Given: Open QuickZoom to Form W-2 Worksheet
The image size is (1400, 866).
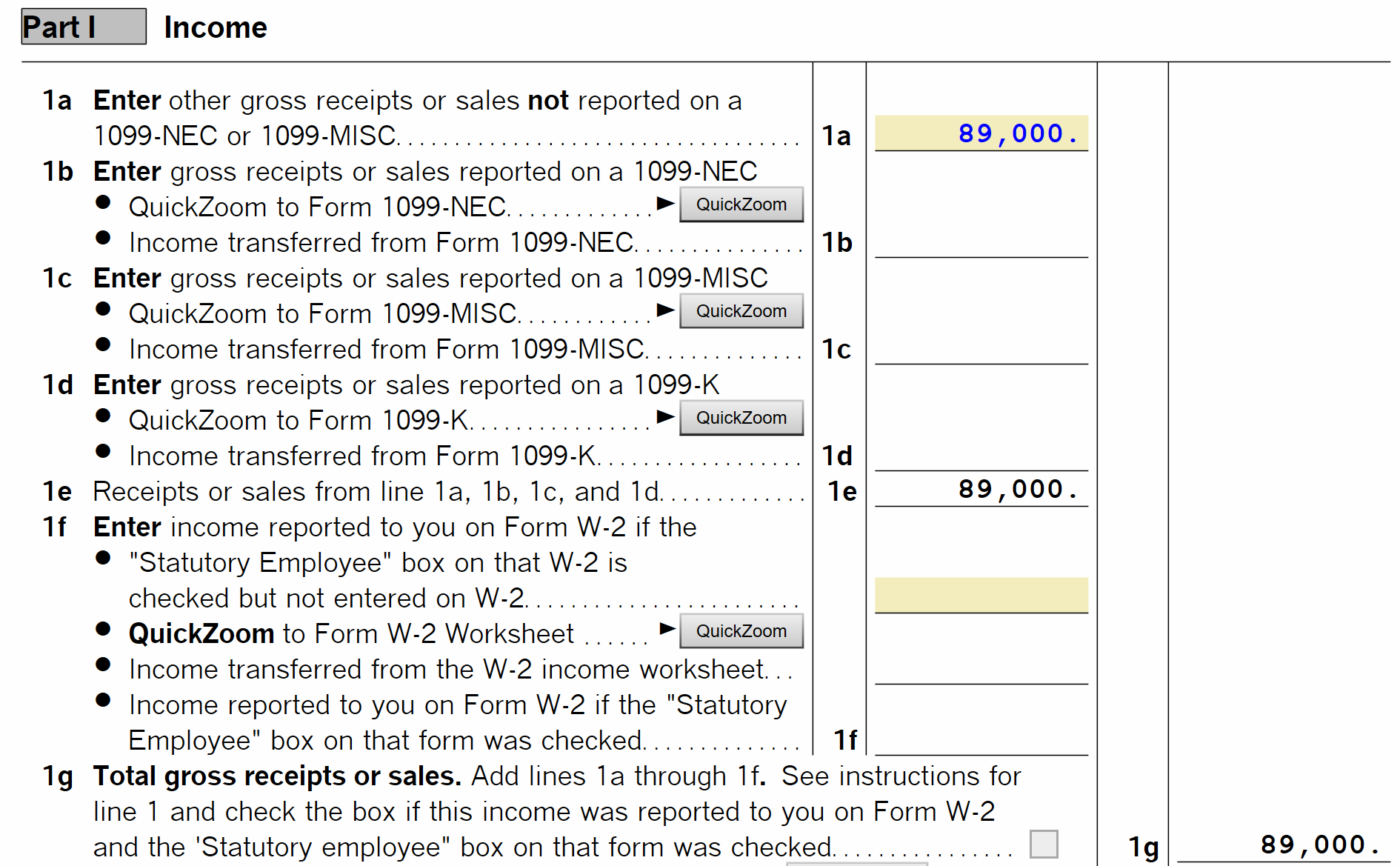Looking at the screenshot, I should 741,631.
